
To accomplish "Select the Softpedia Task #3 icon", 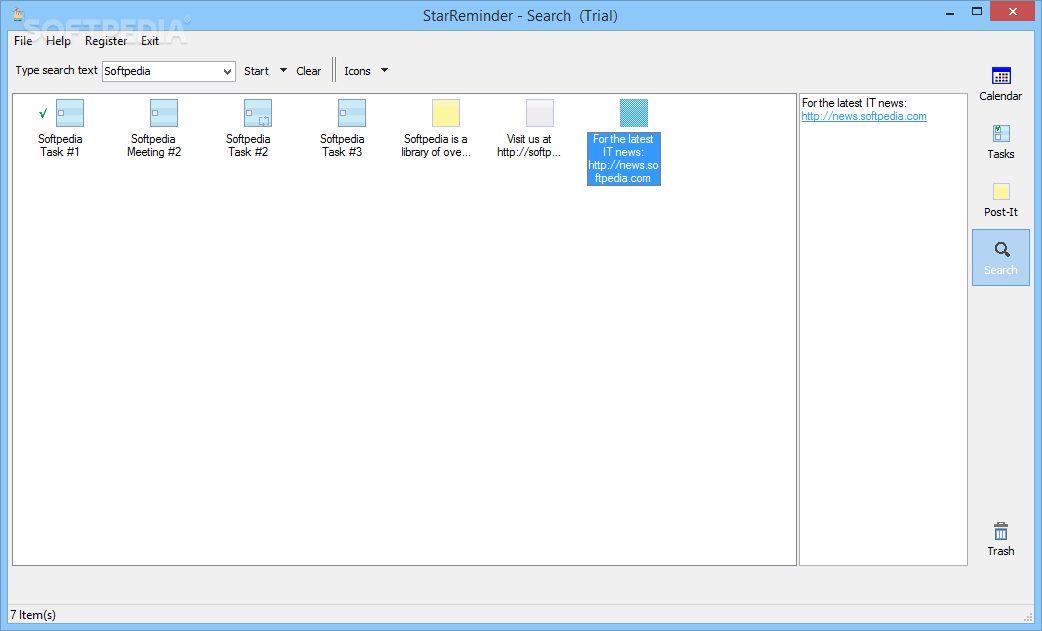I will 352,113.
